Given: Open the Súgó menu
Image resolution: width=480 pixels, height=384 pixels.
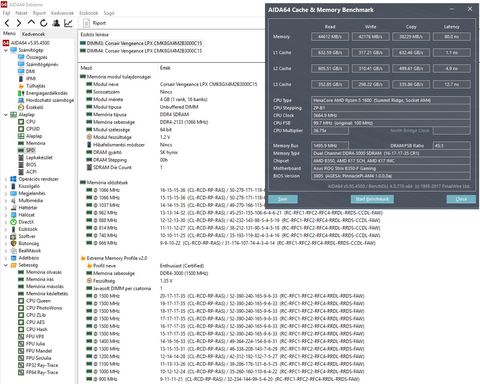Looking at the screenshot, I should pos(109,13).
